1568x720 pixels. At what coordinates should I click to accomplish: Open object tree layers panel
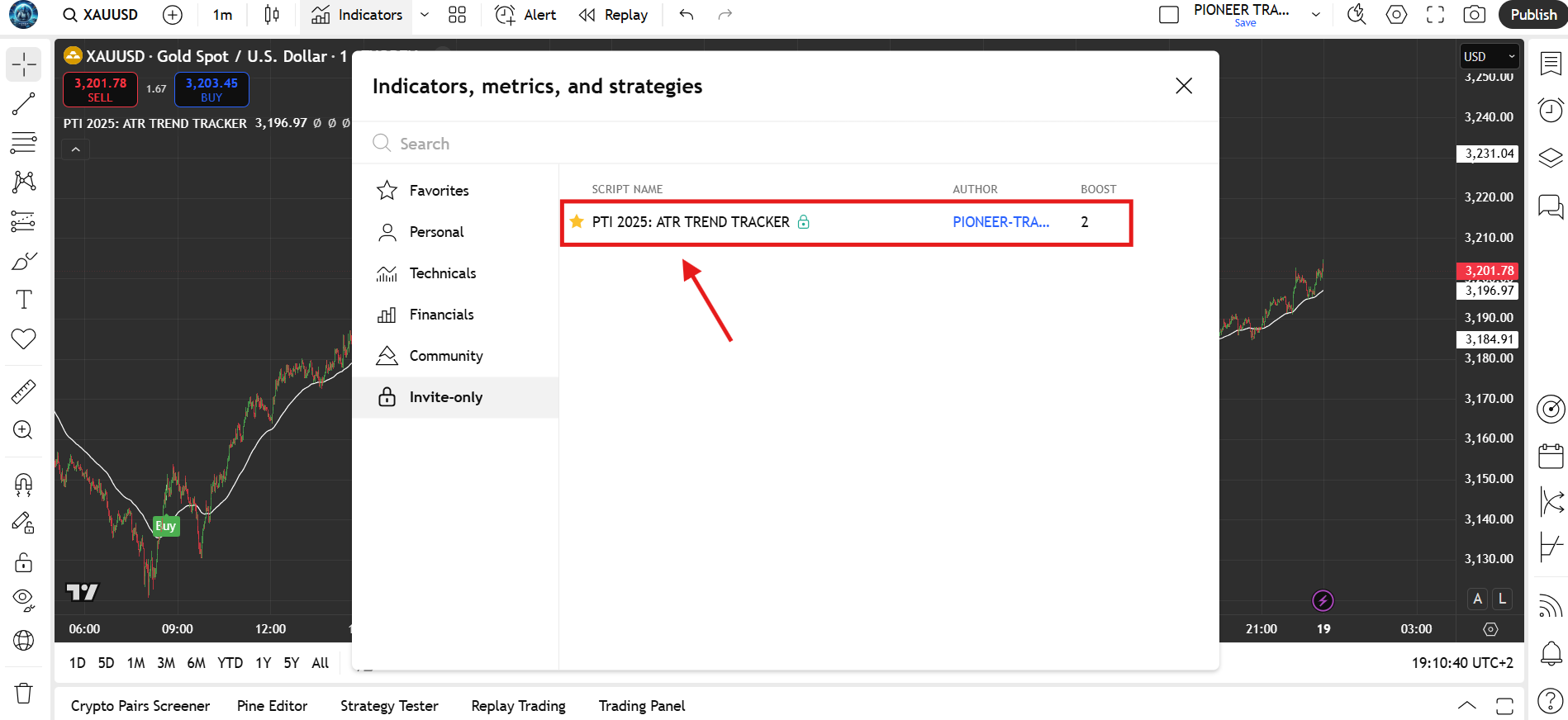[x=1551, y=157]
